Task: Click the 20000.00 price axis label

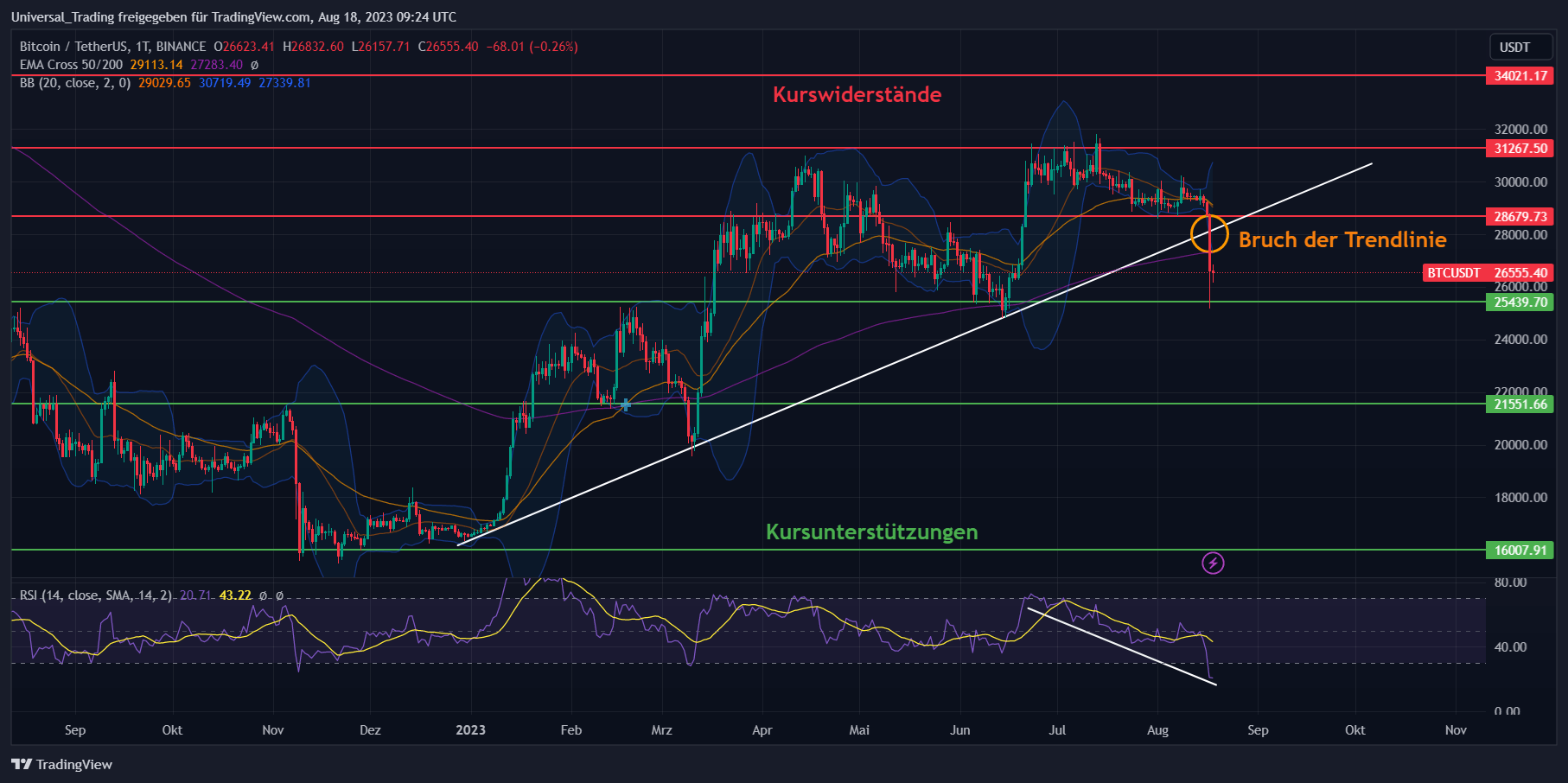Action: pyautogui.click(x=1520, y=445)
